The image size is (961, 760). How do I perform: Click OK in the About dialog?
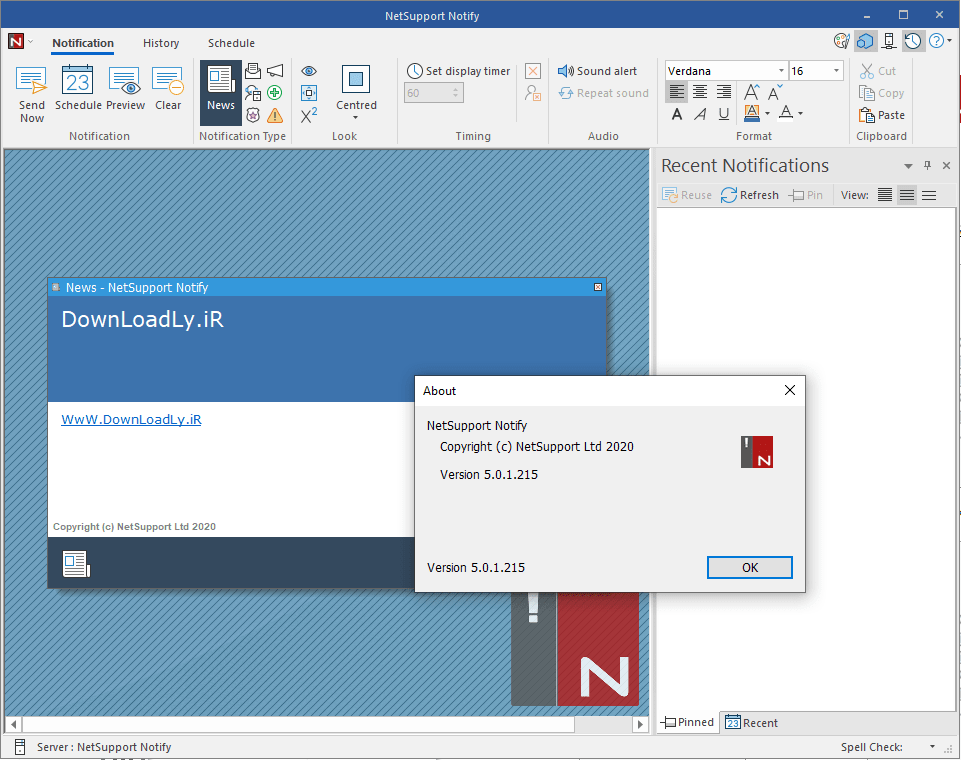(x=750, y=568)
